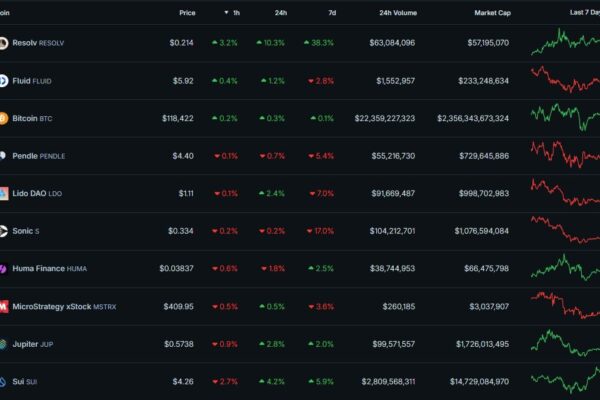
Task: Open Pendle's 7-day sparkline chart
Action: [x=565, y=154]
